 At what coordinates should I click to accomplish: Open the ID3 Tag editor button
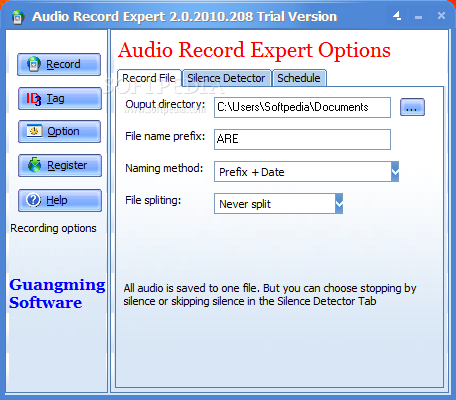click(60, 99)
